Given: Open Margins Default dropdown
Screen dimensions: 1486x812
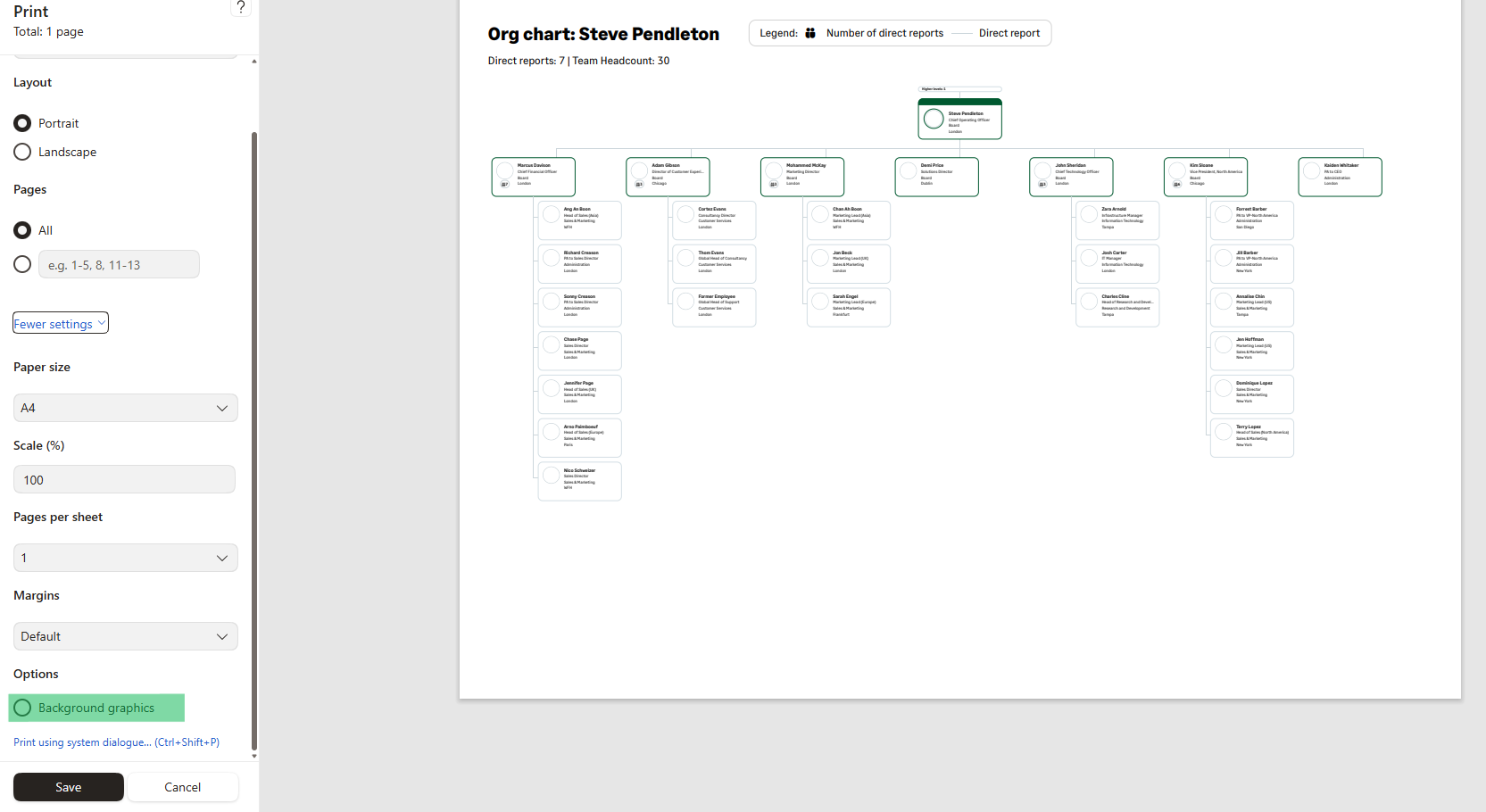Looking at the screenshot, I should (x=126, y=636).
